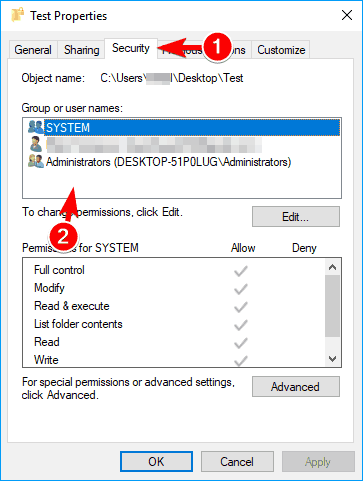Select the Security tab
The image size is (363, 481).
[x=131, y=48]
